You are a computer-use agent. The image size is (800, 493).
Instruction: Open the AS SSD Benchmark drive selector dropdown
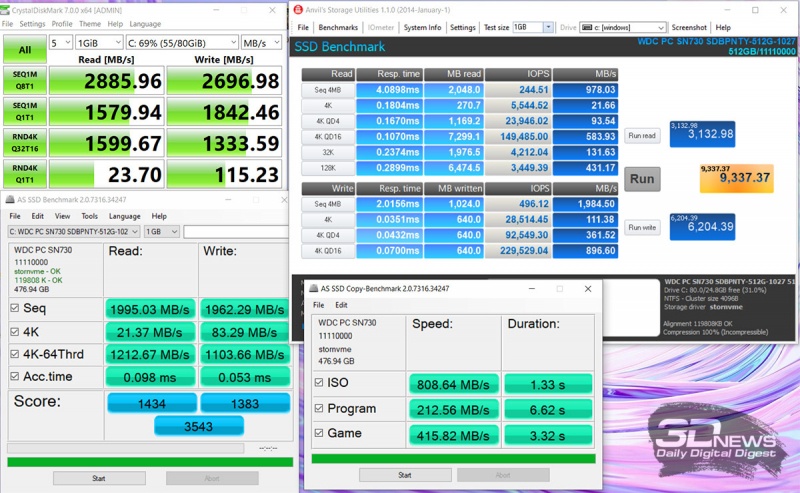coord(73,232)
